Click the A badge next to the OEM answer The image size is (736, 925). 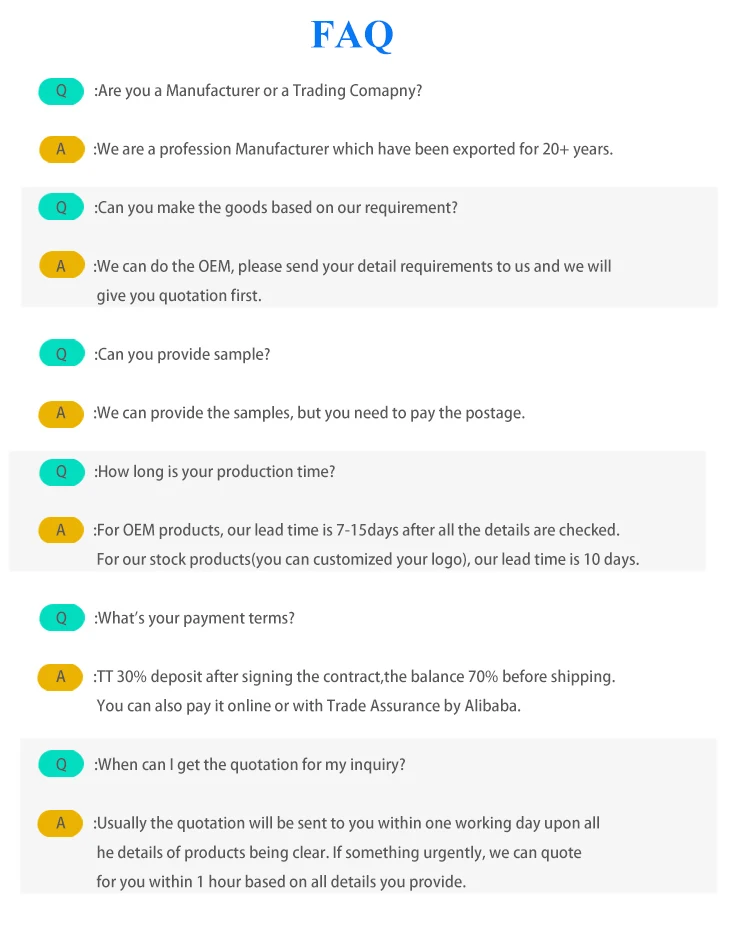[61, 266]
